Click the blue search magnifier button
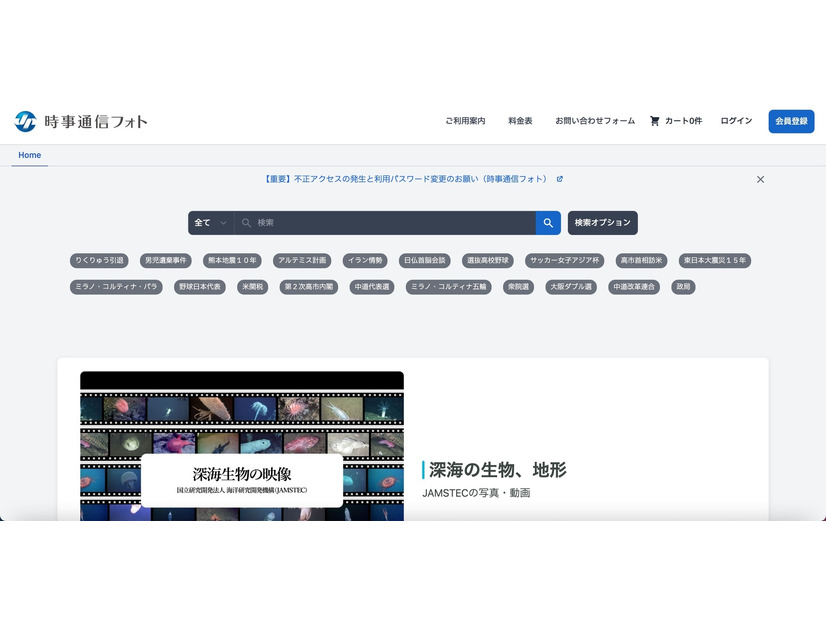The image size is (826, 620). point(548,223)
